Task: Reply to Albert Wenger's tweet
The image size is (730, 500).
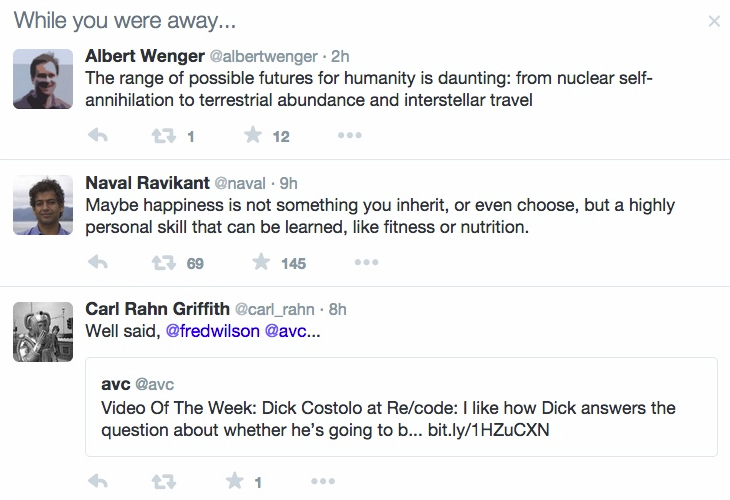Action: (98, 135)
